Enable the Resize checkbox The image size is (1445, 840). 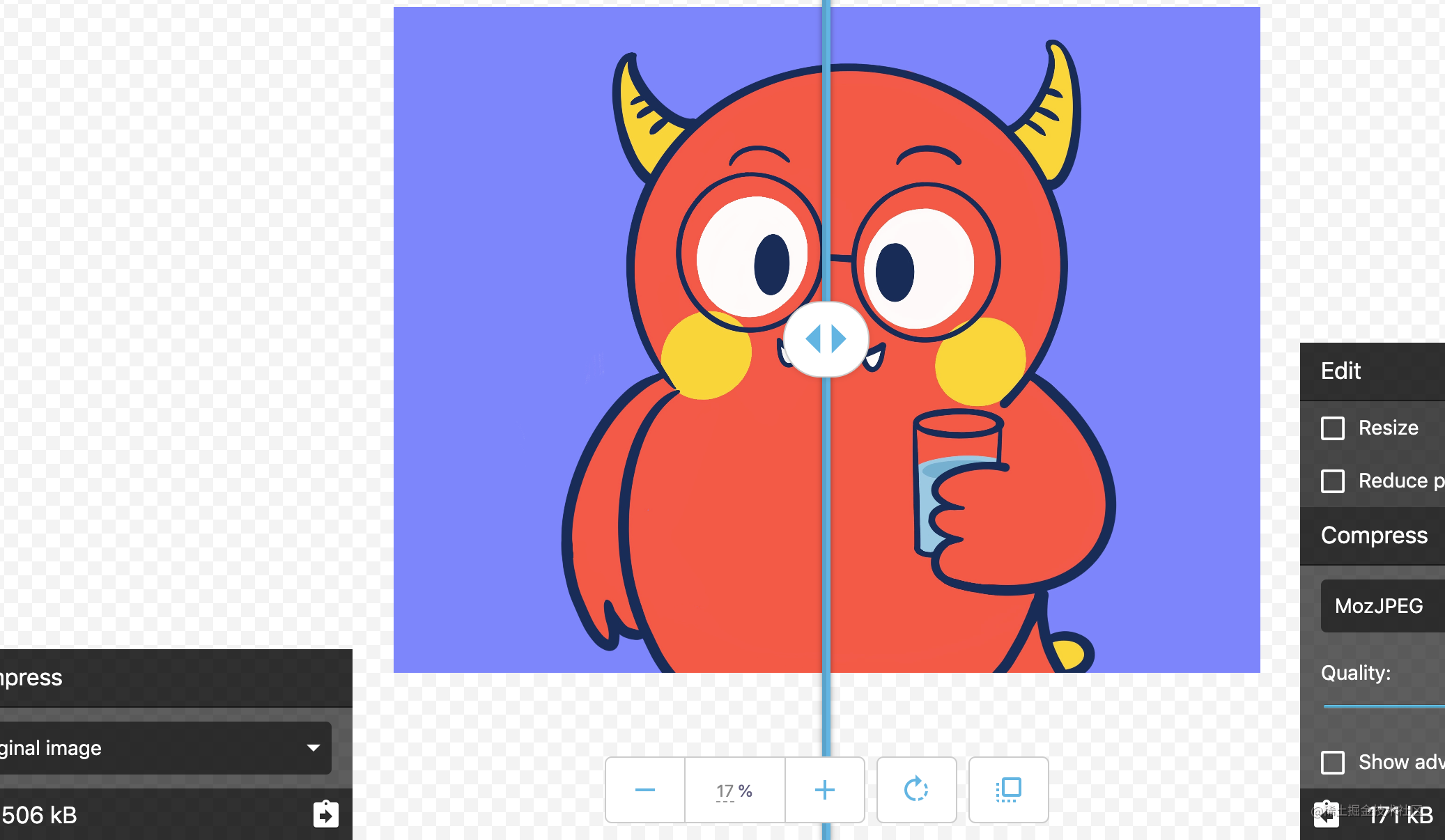[1333, 428]
